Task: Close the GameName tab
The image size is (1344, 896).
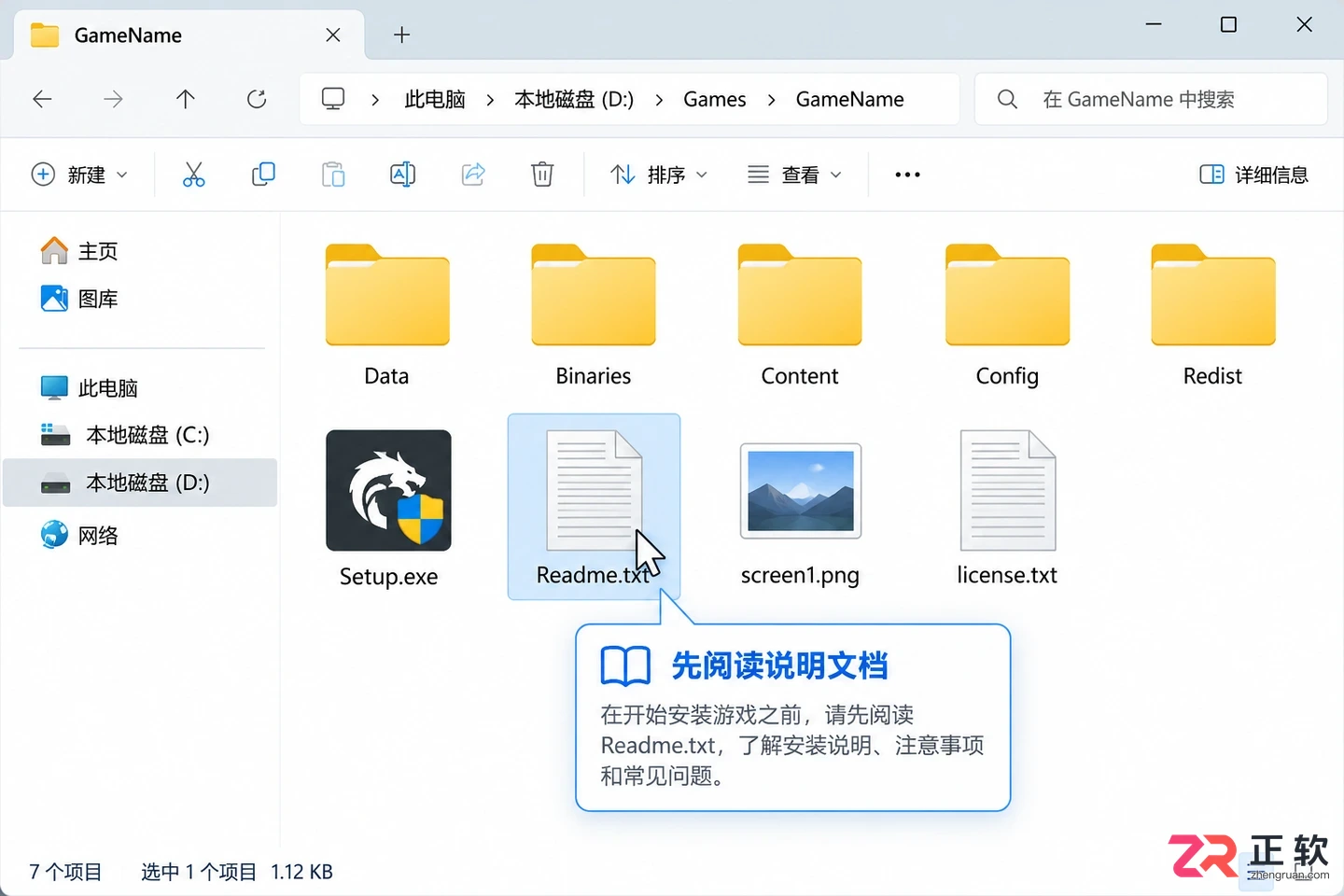Action: [x=333, y=35]
